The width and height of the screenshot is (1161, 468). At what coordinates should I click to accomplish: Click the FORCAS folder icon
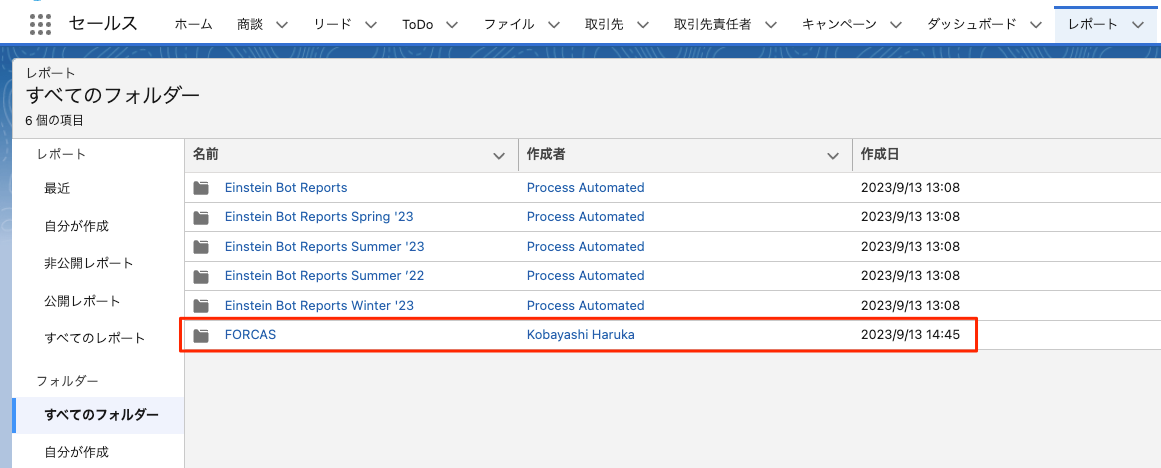point(202,336)
